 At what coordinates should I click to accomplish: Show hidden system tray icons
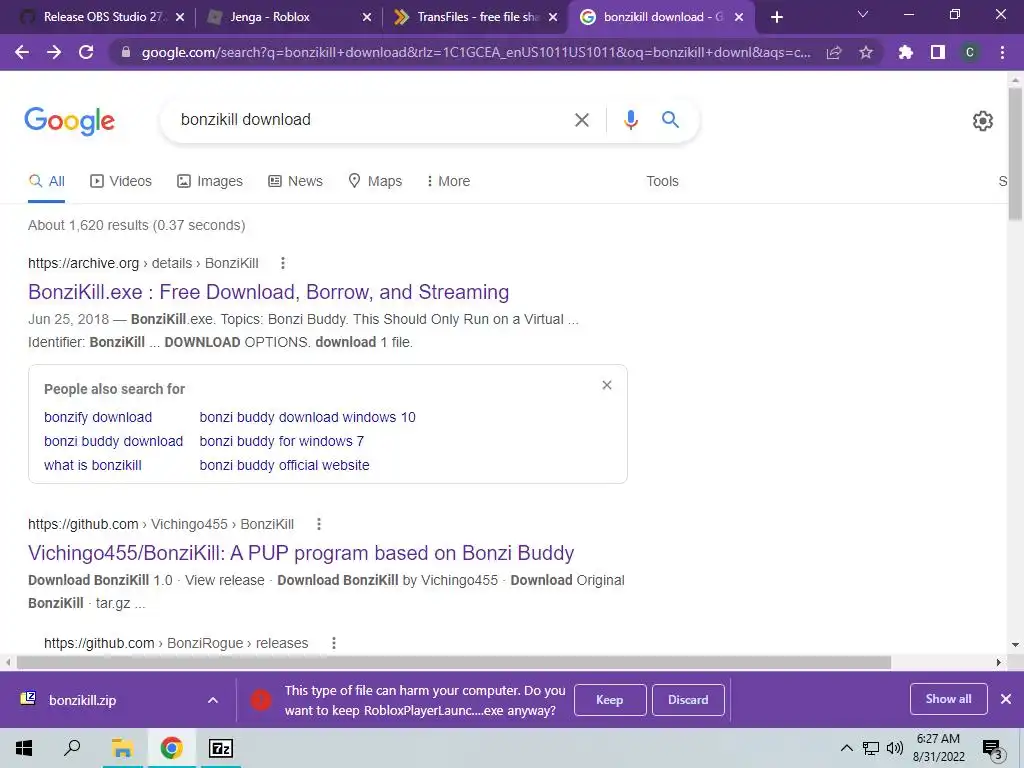pyautogui.click(x=846, y=748)
